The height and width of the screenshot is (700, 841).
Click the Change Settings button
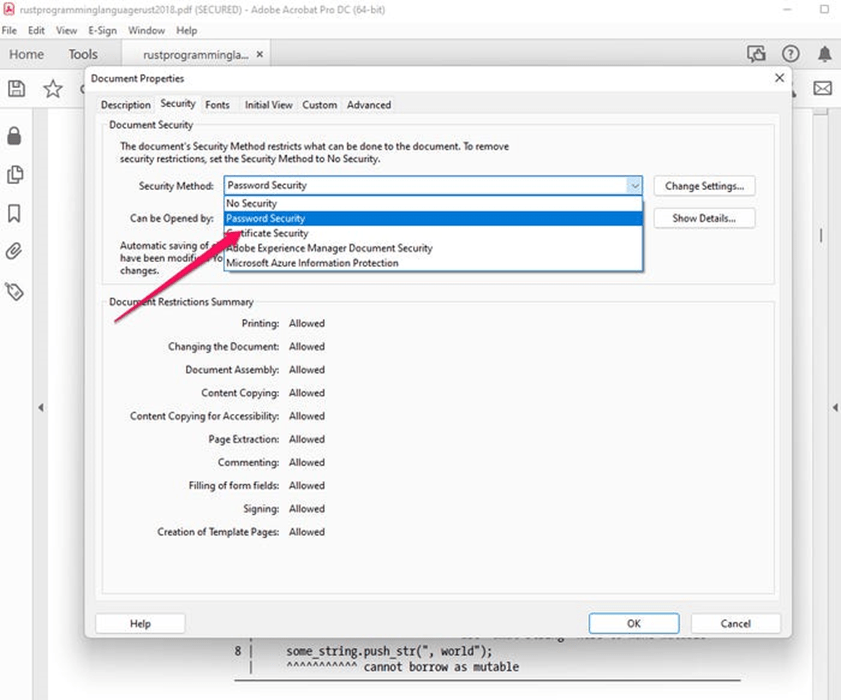(703, 185)
